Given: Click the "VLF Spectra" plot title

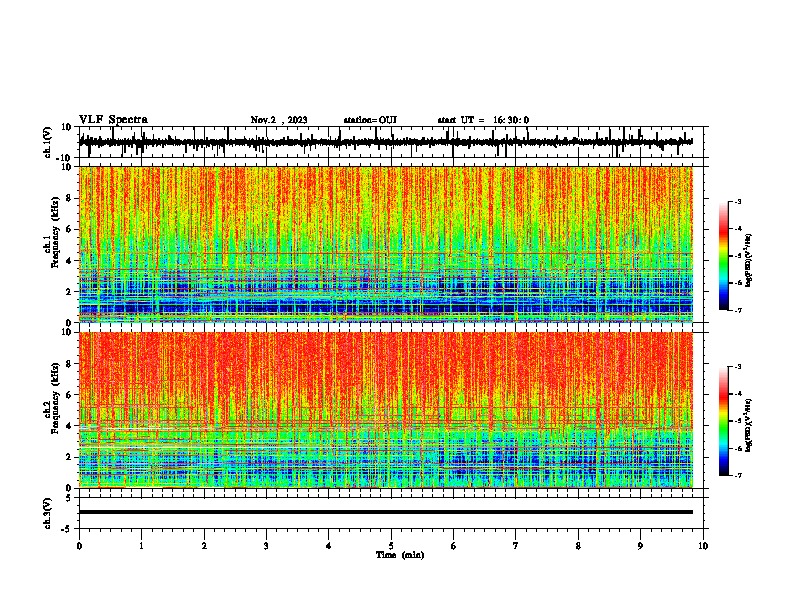Looking at the screenshot, I should tap(113, 120).
